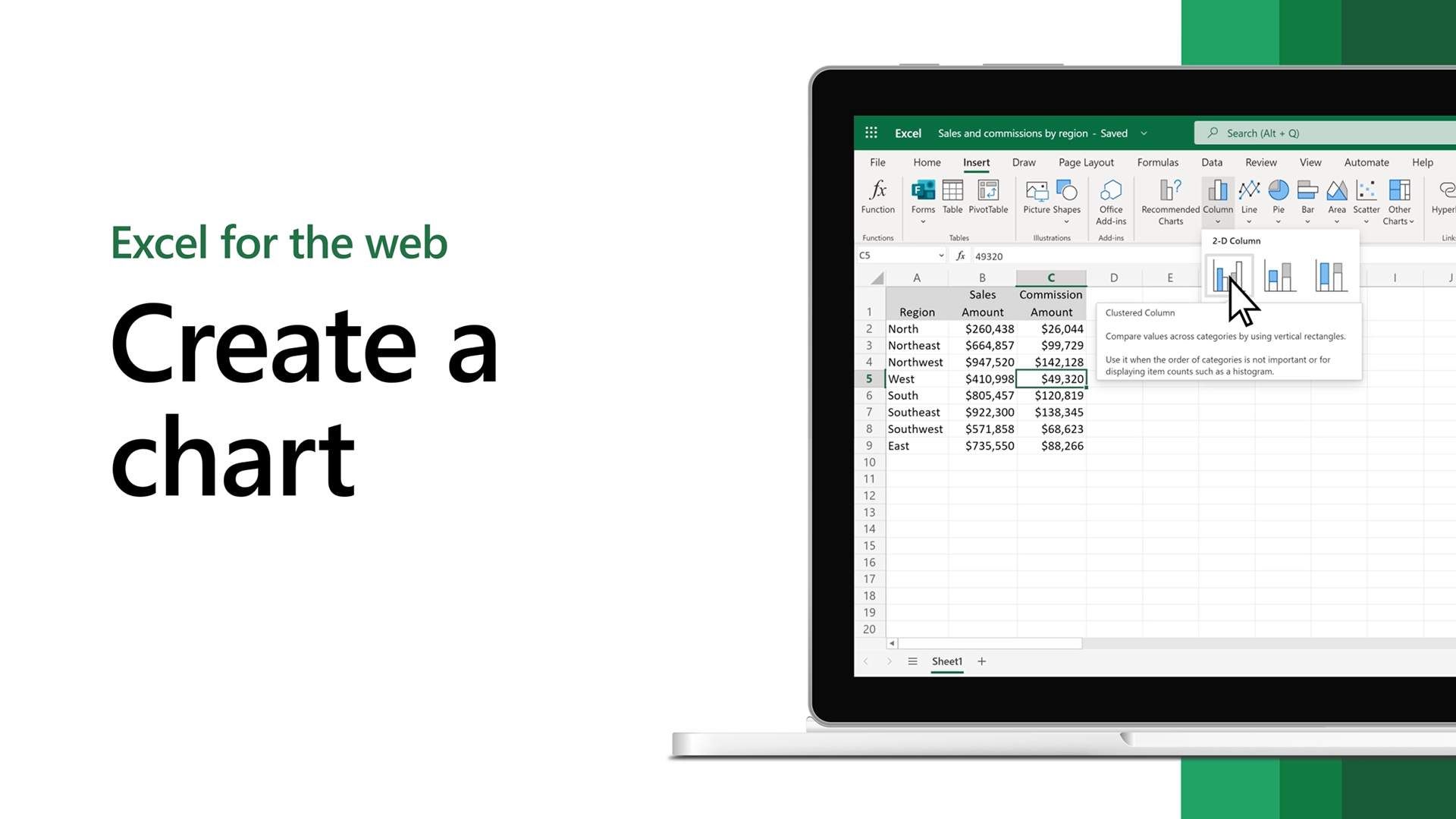The width and height of the screenshot is (1456, 819).
Task: Click the Function tool in ribbon
Action: point(878,196)
